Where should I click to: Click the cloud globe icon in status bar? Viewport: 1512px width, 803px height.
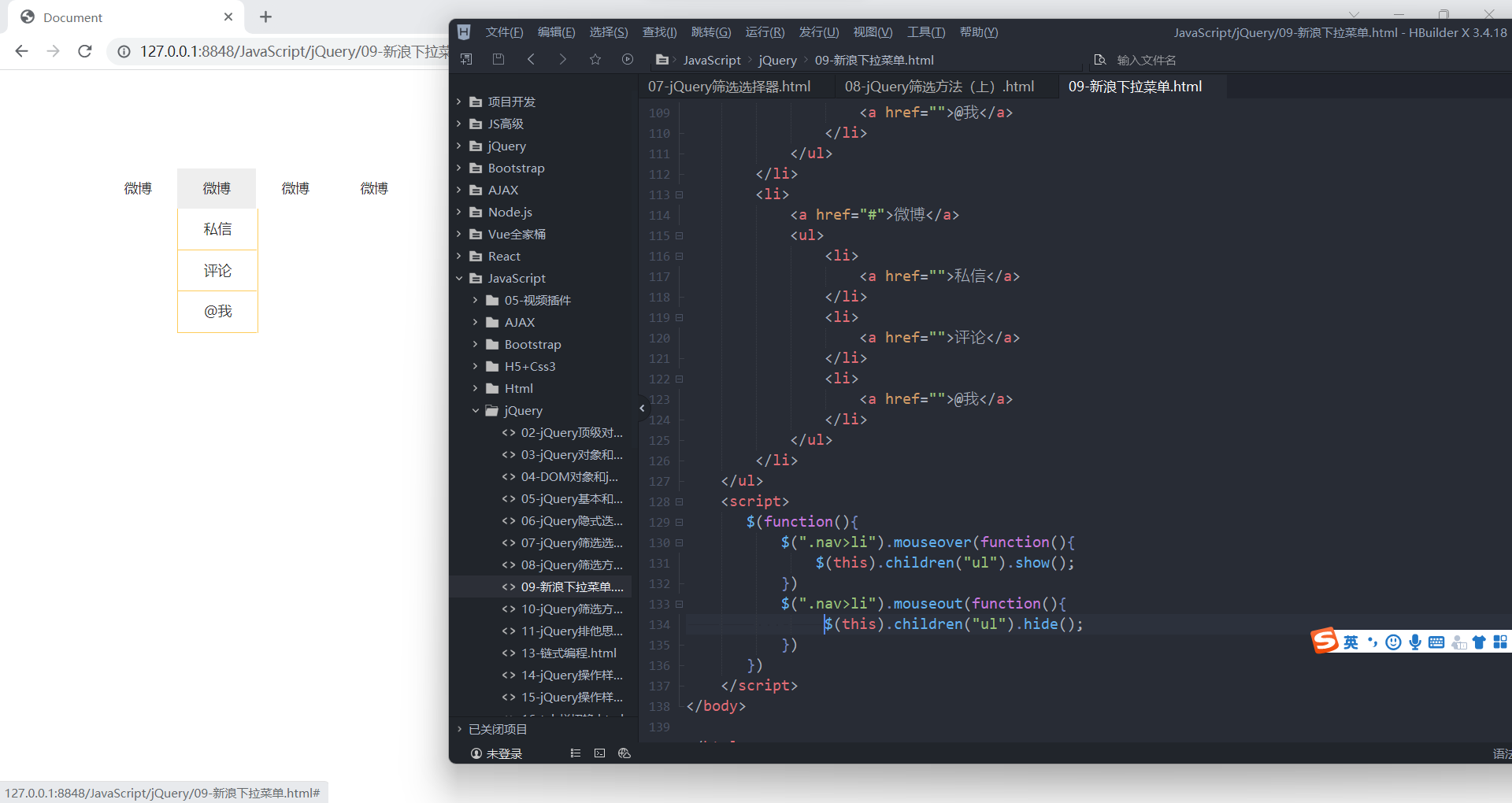tap(624, 753)
